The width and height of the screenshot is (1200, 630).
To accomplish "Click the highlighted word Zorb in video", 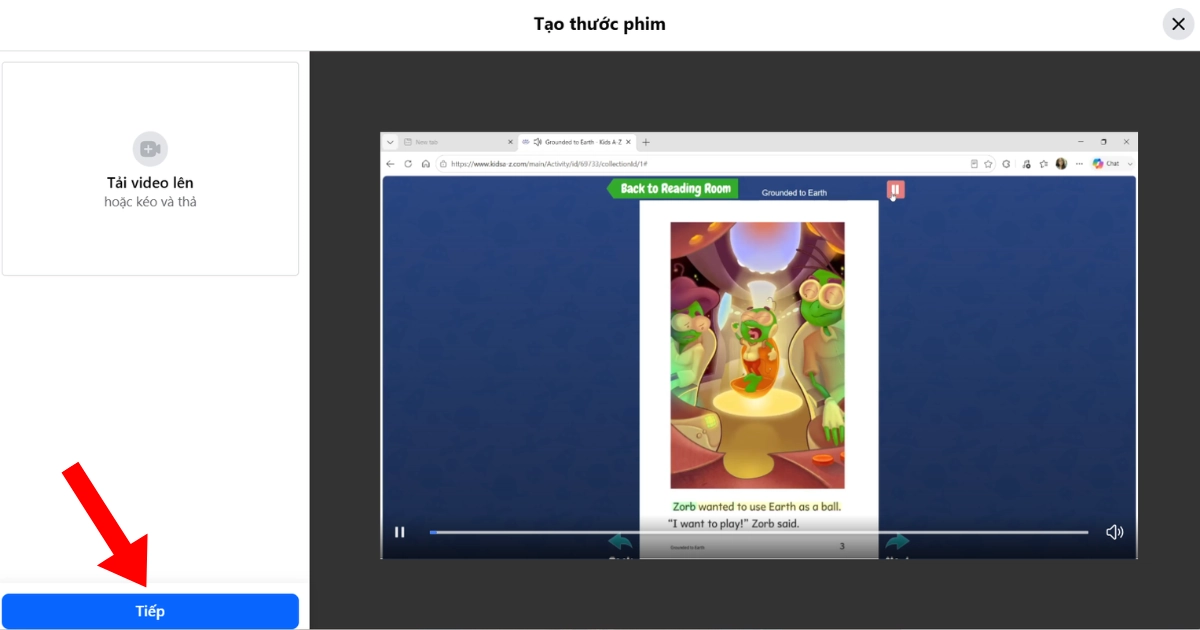I will click(x=684, y=507).
